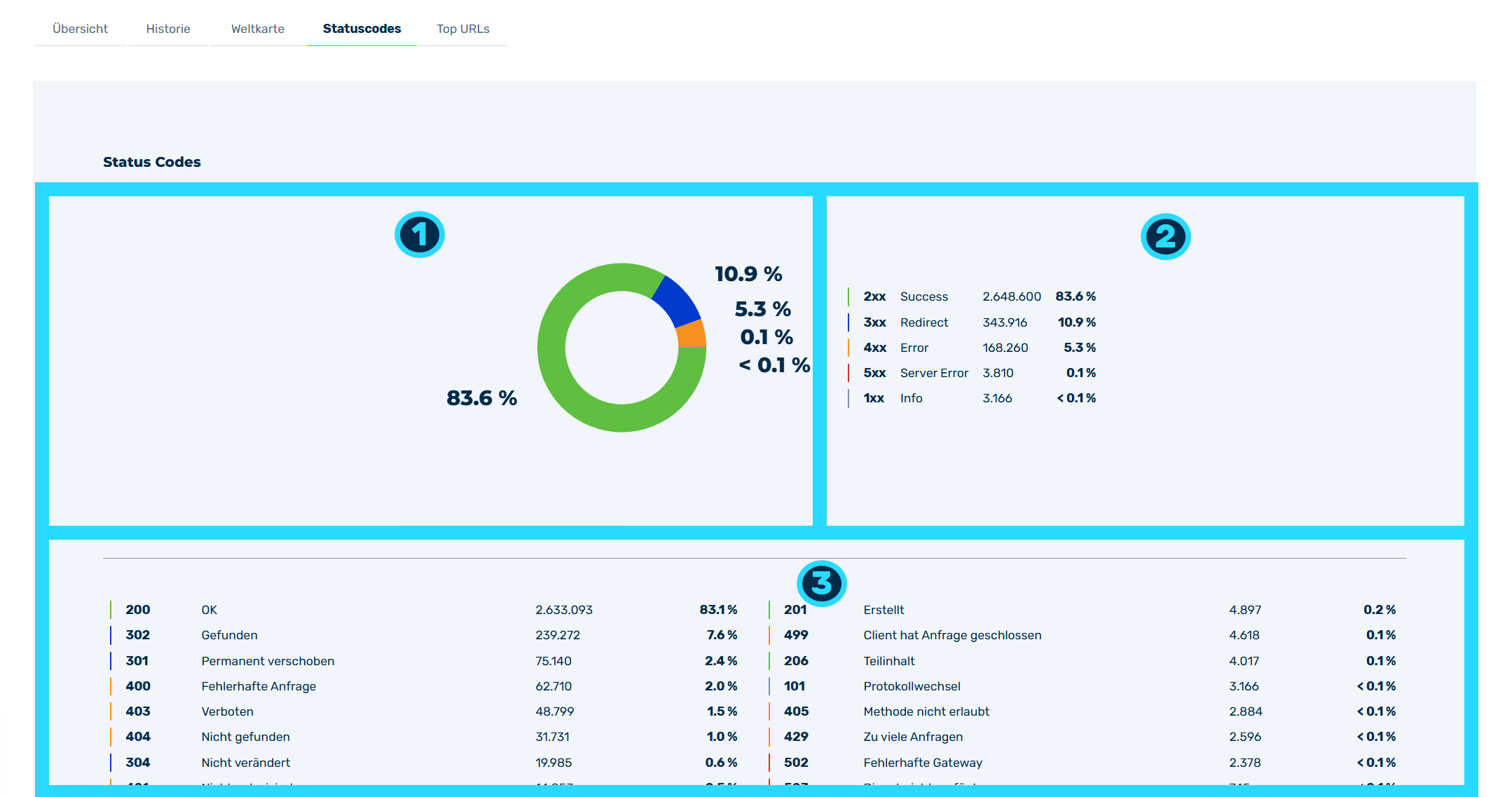The height and width of the screenshot is (797, 1512).
Task: Click the Redirect legend label
Action: [x=924, y=322]
